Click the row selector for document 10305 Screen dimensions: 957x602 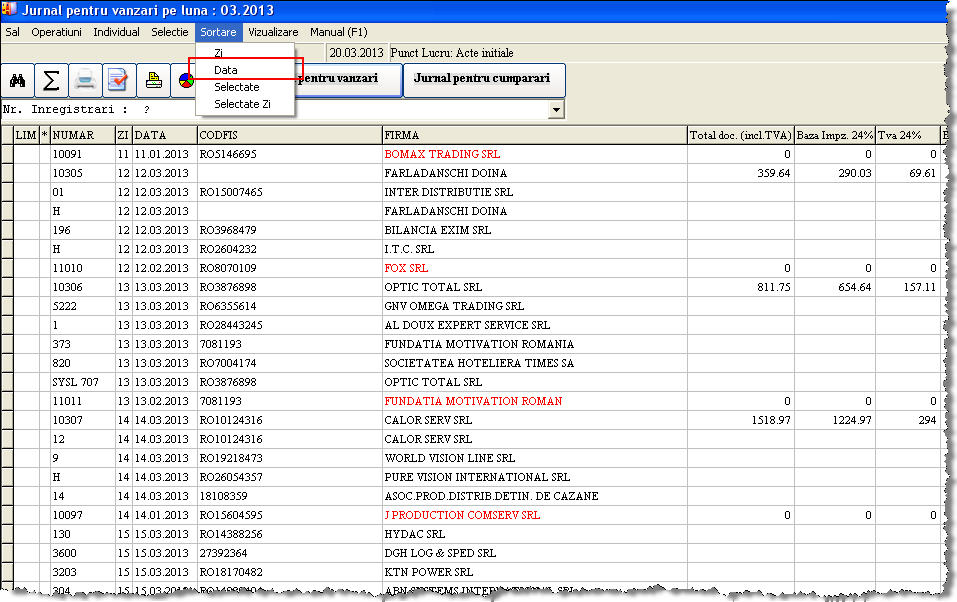pyautogui.click(x=6, y=173)
